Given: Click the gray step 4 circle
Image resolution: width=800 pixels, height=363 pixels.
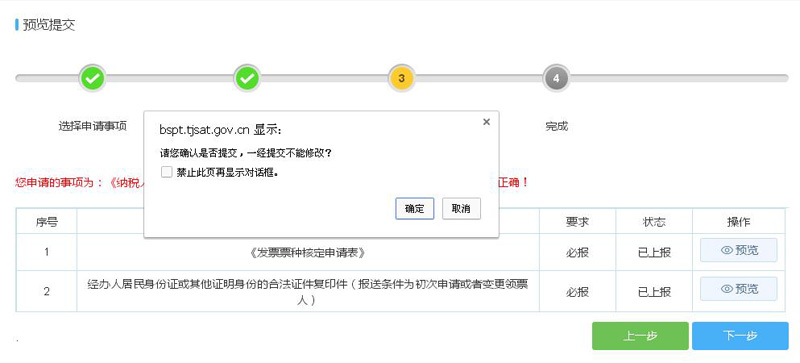Looking at the screenshot, I should 556,78.
